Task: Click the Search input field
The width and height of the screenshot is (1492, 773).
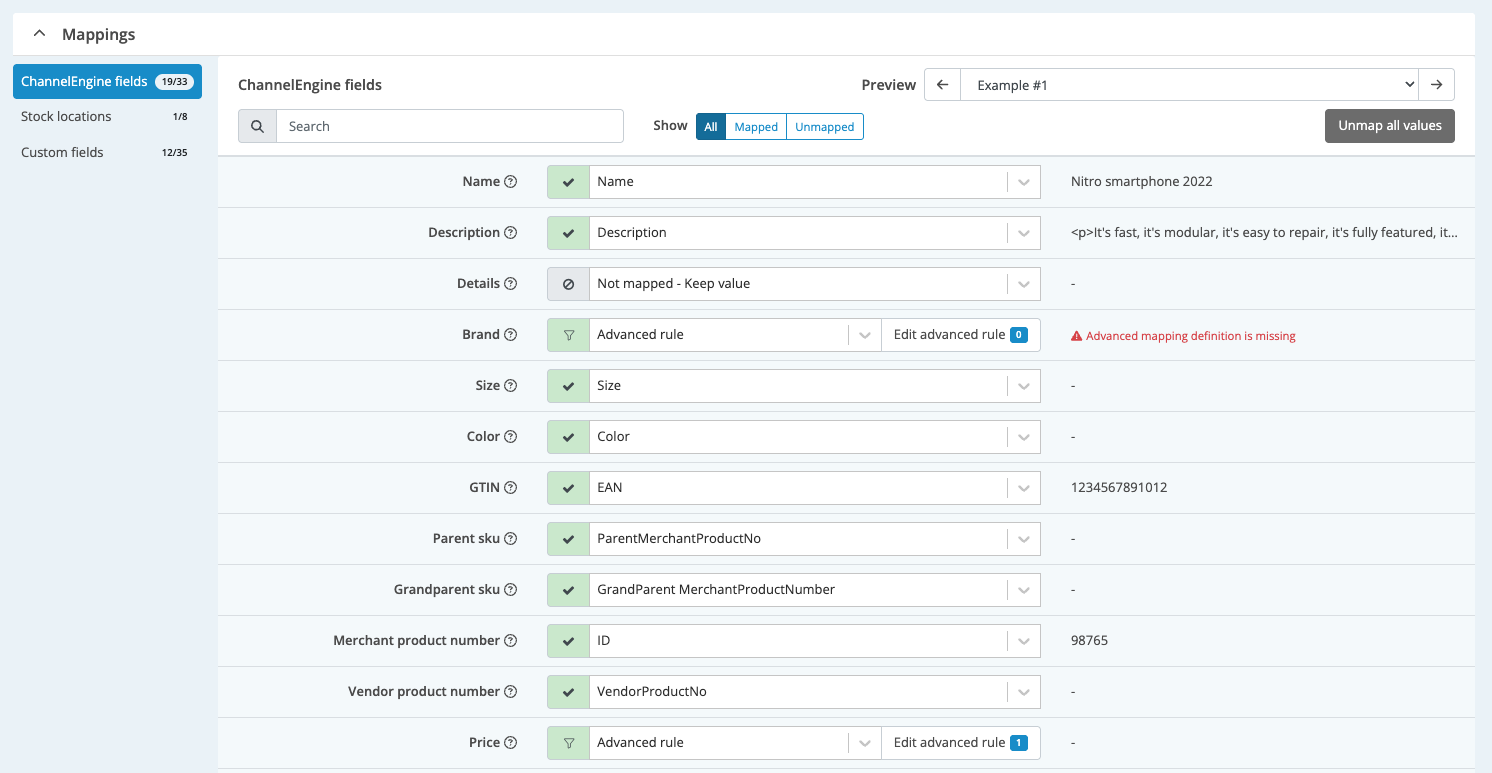Action: pyautogui.click(x=450, y=126)
